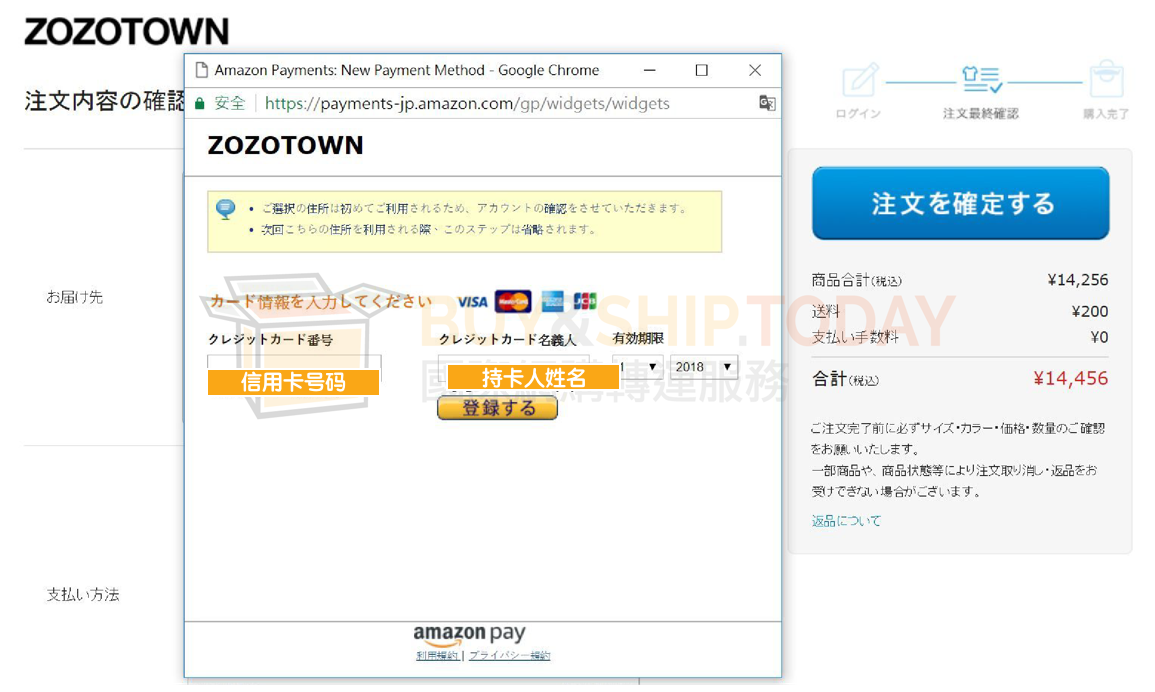Image resolution: width=1155 pixels, height=692 pixels.
Task: Click the JCB card logo
Action: click(x=585, y=301)
